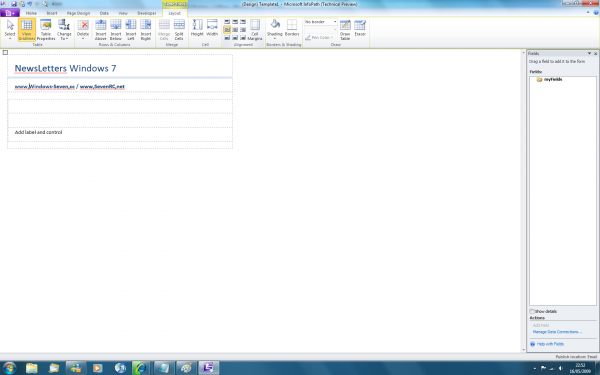The image size is (600, 375).
Task: Open Windows Media Player from taskbar
Action: (x=98, y=368)
